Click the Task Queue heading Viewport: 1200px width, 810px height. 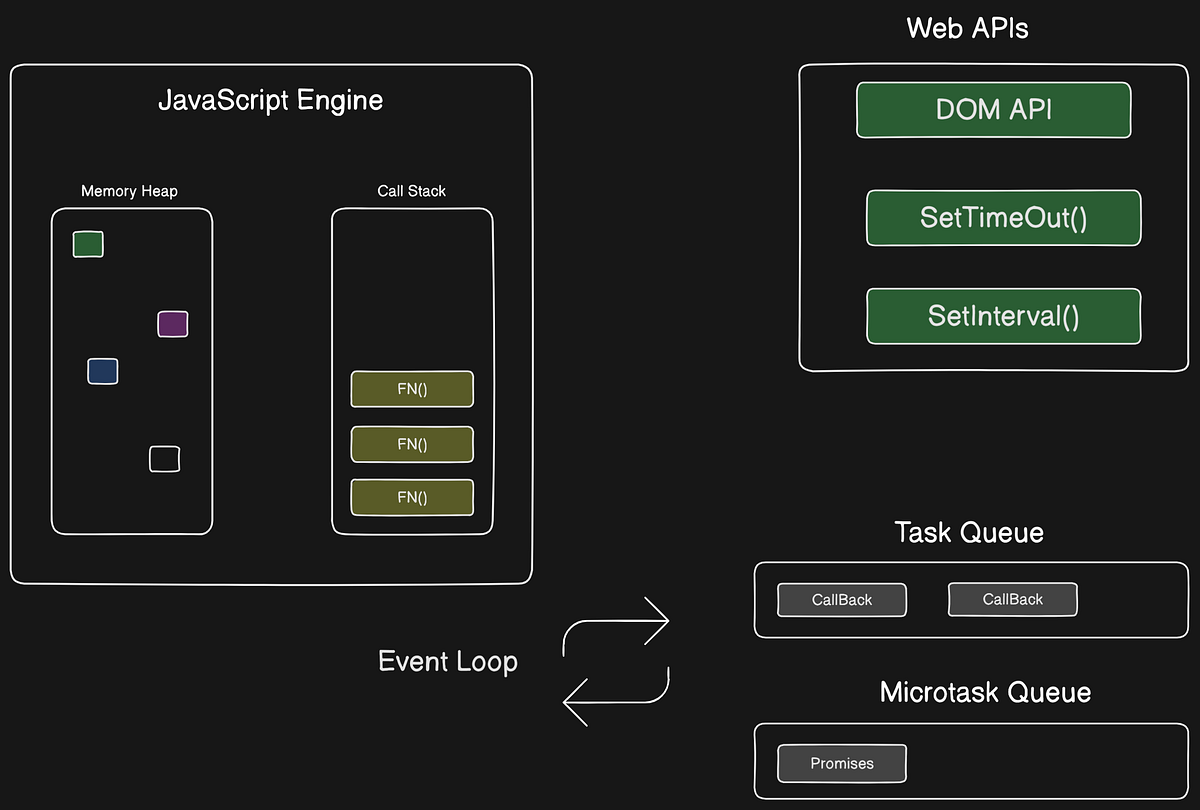pos(968,532)
